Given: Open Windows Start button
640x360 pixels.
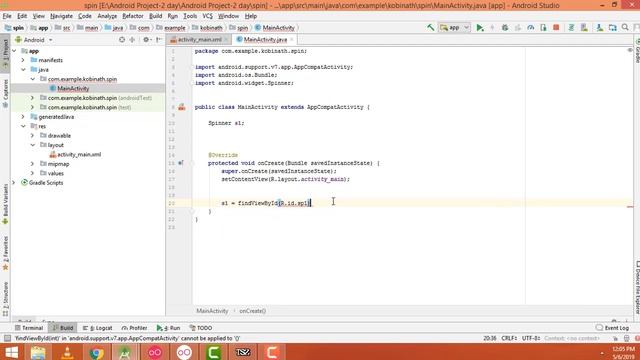Looking at the screenshot, I should (x=11, y=352).
